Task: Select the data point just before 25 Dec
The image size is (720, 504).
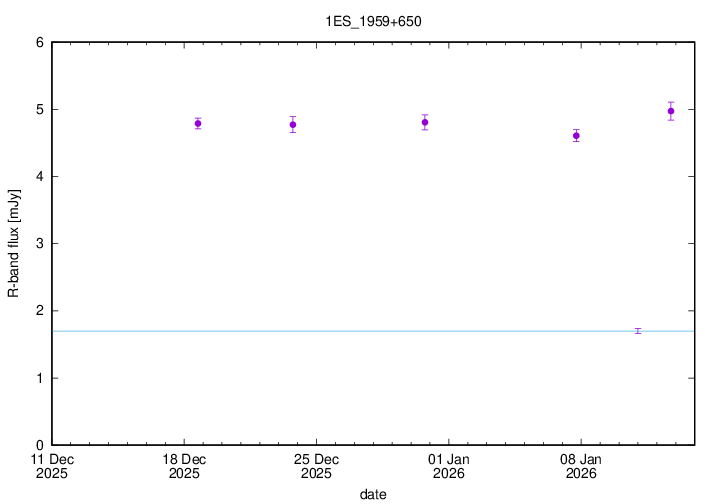Action: pyautogui.click(x=293, y=125)
